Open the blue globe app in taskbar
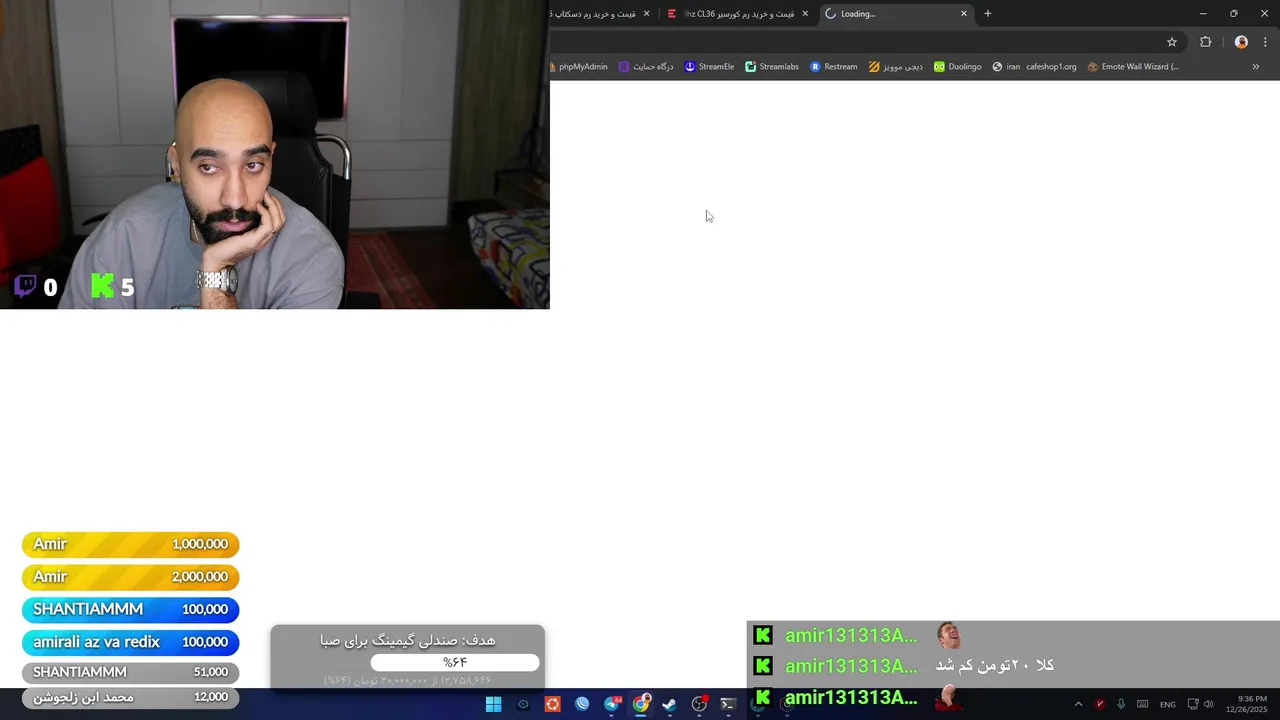This screenshot has width=1280, height=720. [582, 704]
